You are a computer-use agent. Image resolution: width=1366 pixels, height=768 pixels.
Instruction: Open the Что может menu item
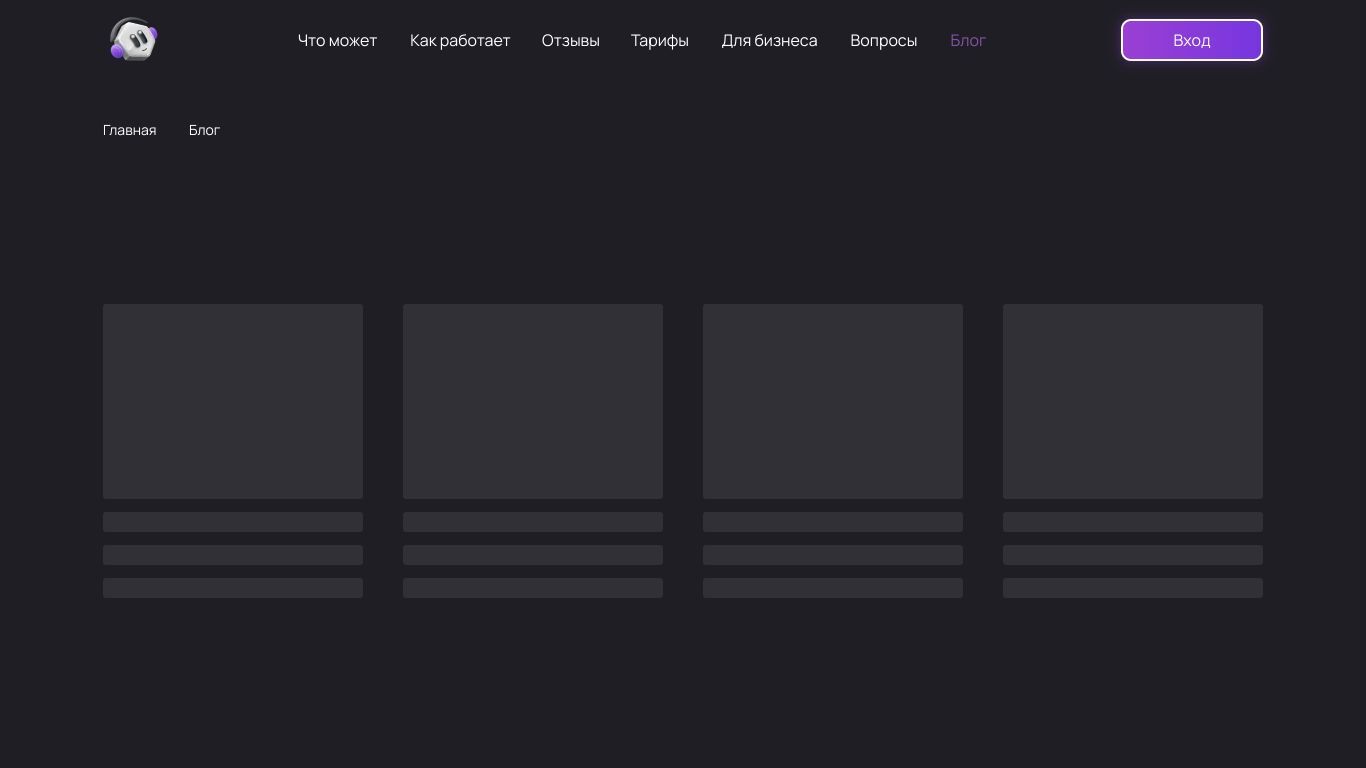(337, 41)
